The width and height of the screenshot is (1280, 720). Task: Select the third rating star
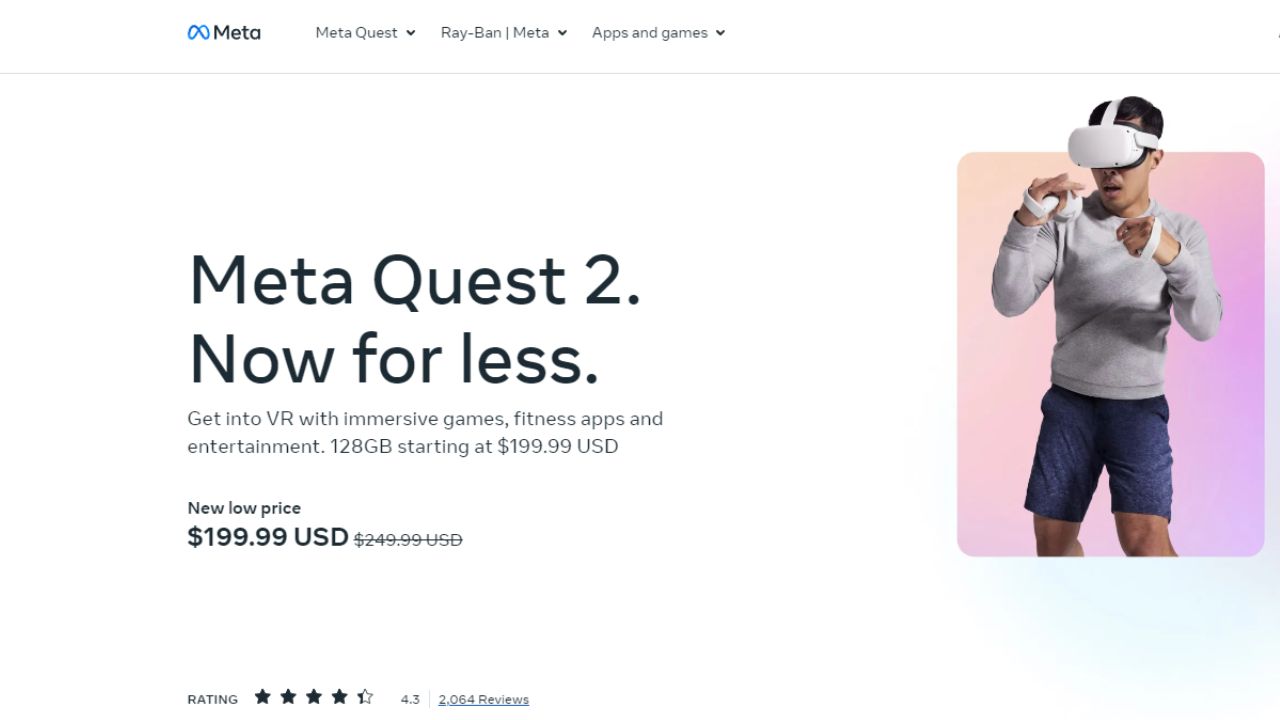pyautogui.click(x=314, y=697)
